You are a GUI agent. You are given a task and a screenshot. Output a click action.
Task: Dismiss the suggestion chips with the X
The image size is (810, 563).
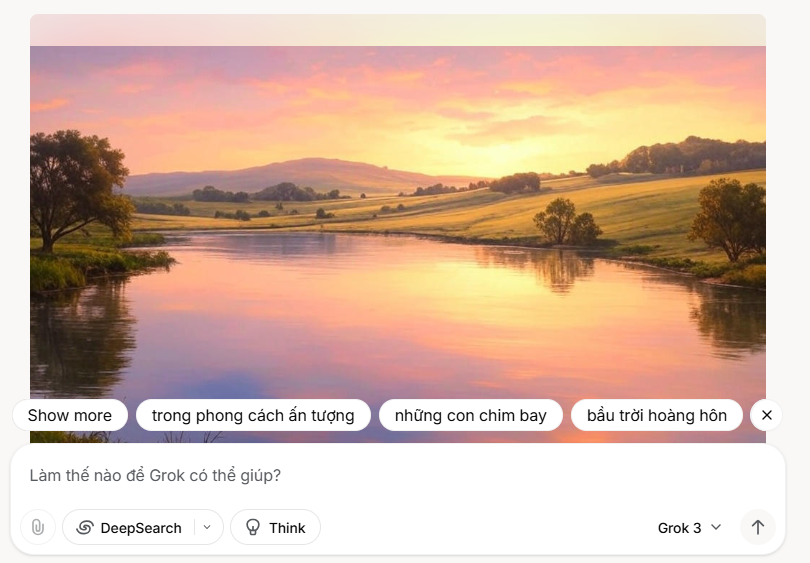(767, 415)
